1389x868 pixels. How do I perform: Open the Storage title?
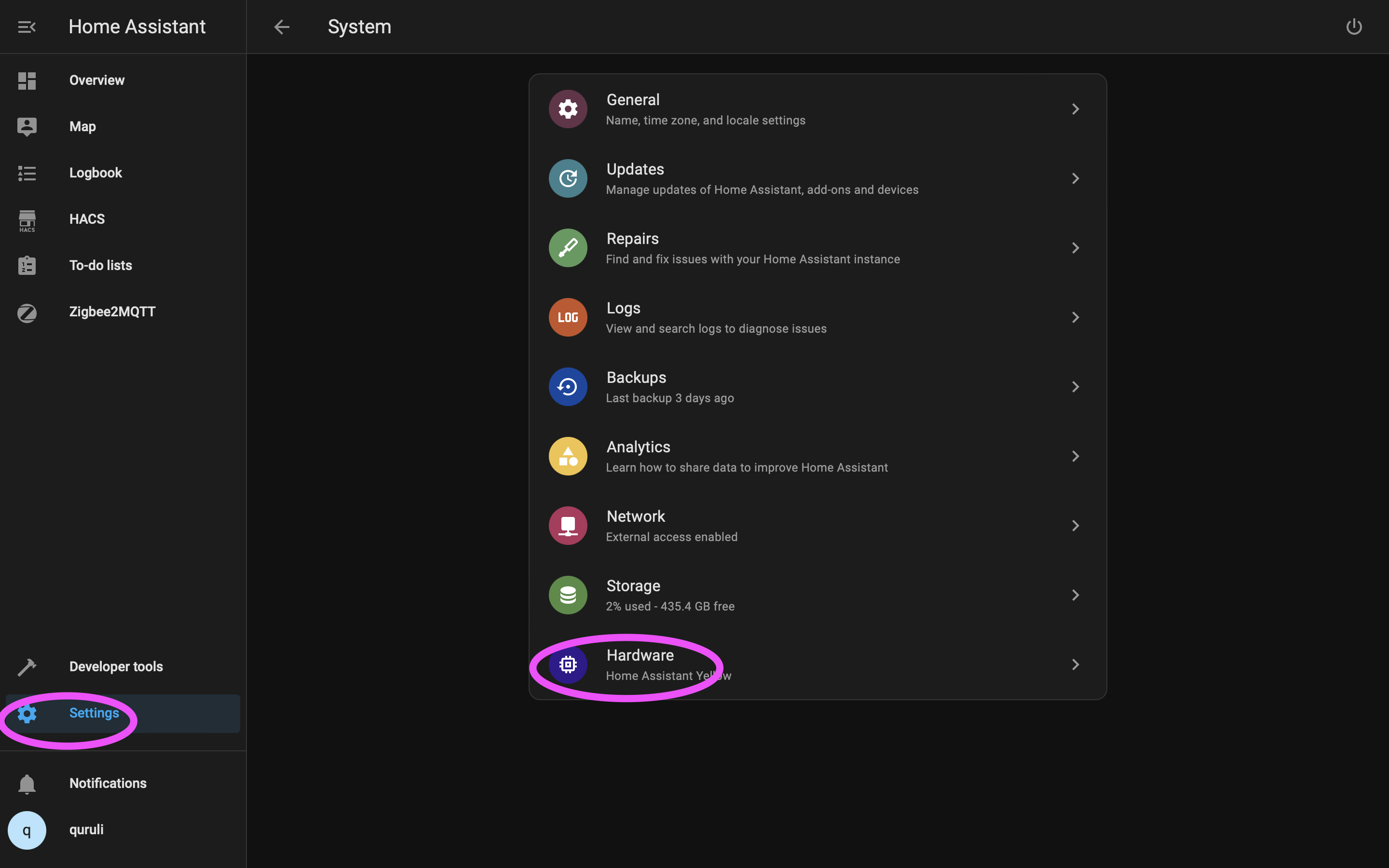[x=634, y=586]
